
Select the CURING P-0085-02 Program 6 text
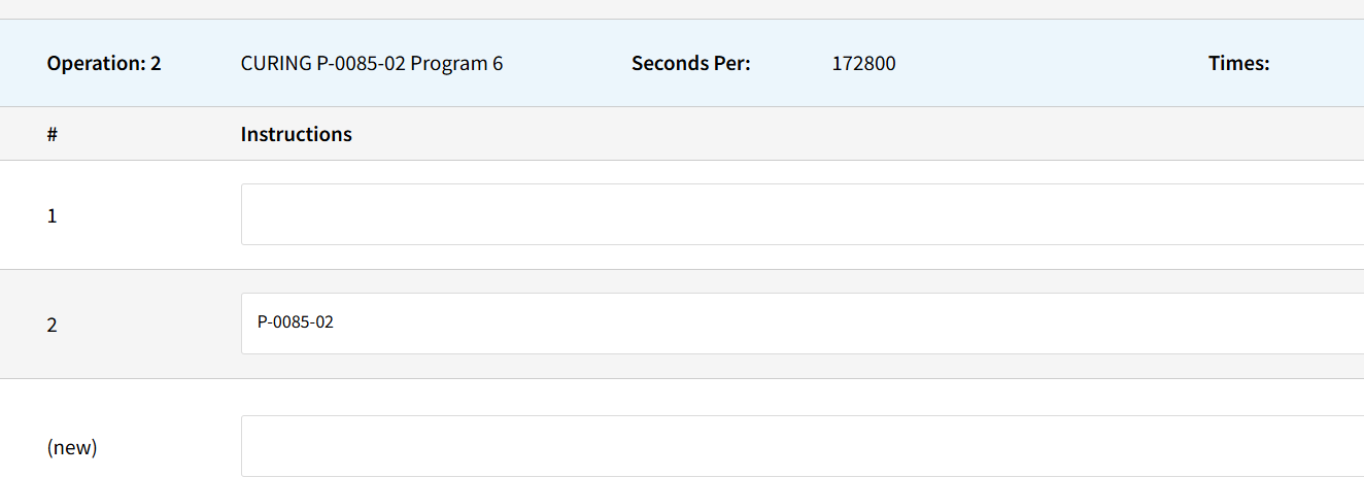tap(372, 64)
